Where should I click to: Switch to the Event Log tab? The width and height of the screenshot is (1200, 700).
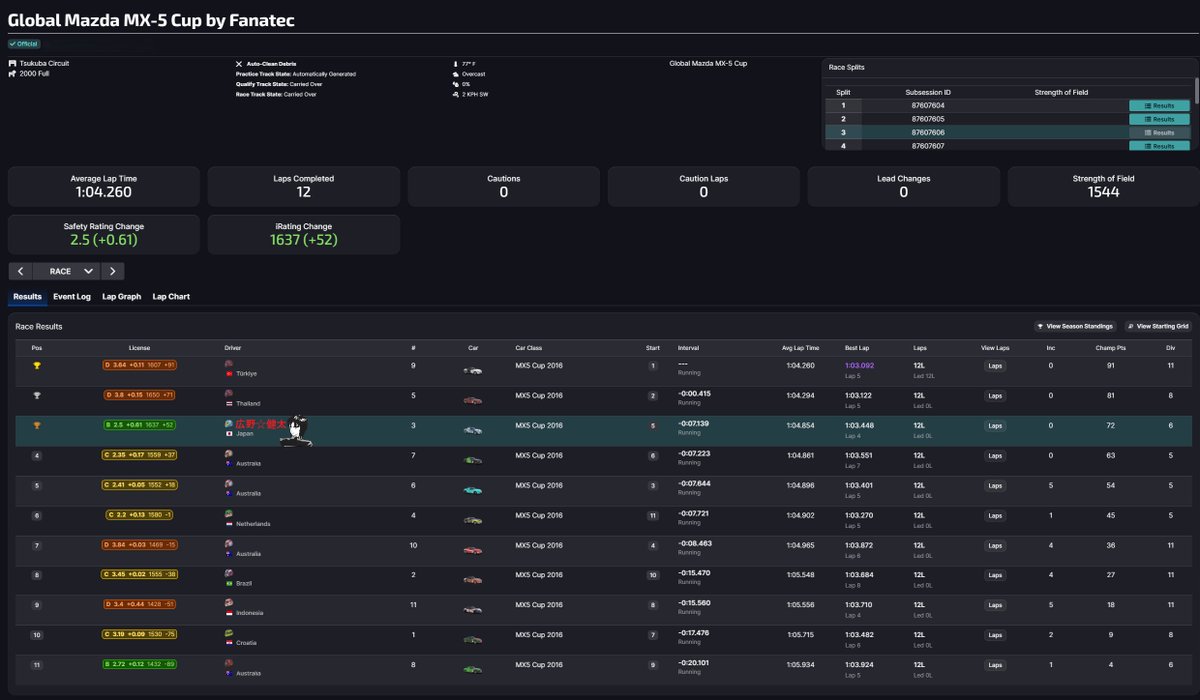72,297
